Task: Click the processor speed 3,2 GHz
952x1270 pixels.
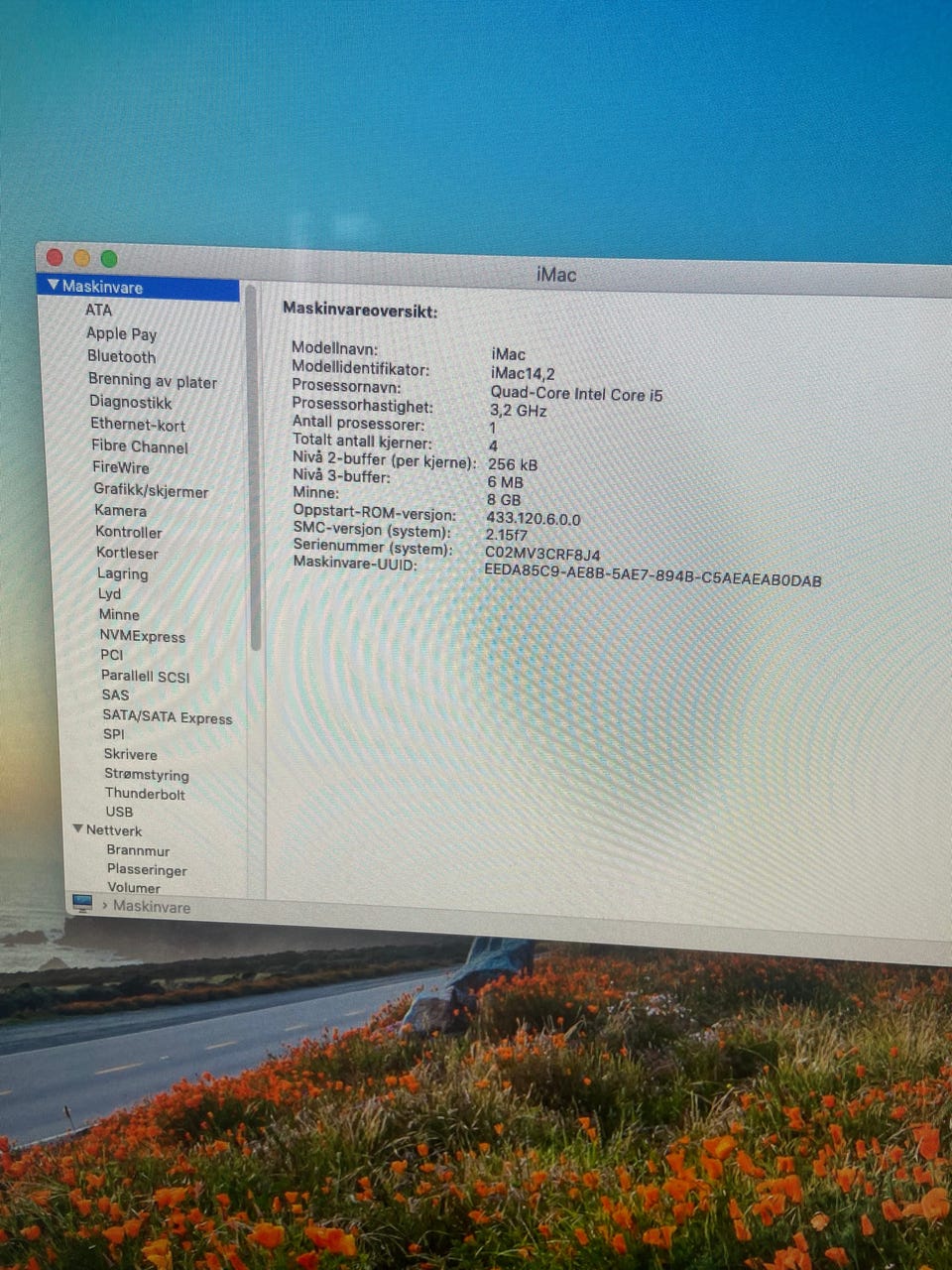Action: click(x=518, y=410)
